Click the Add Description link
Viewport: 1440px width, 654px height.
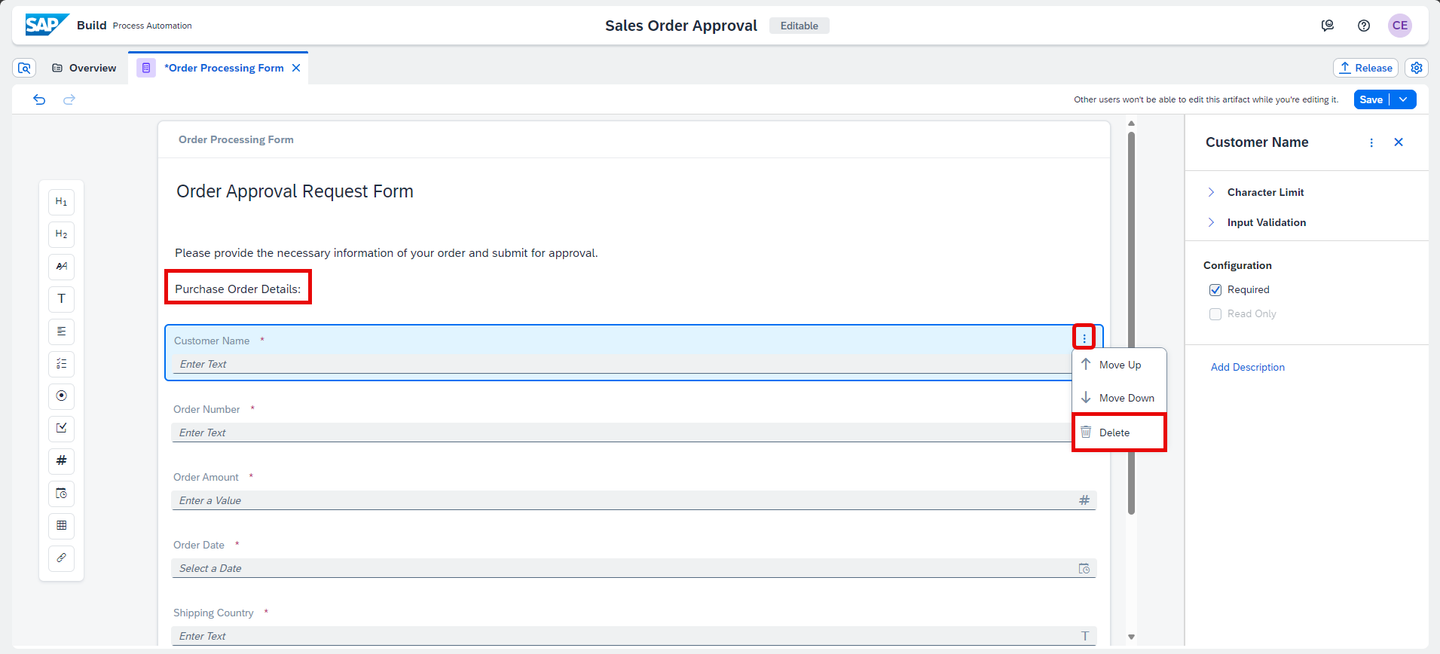point(1247,367)
